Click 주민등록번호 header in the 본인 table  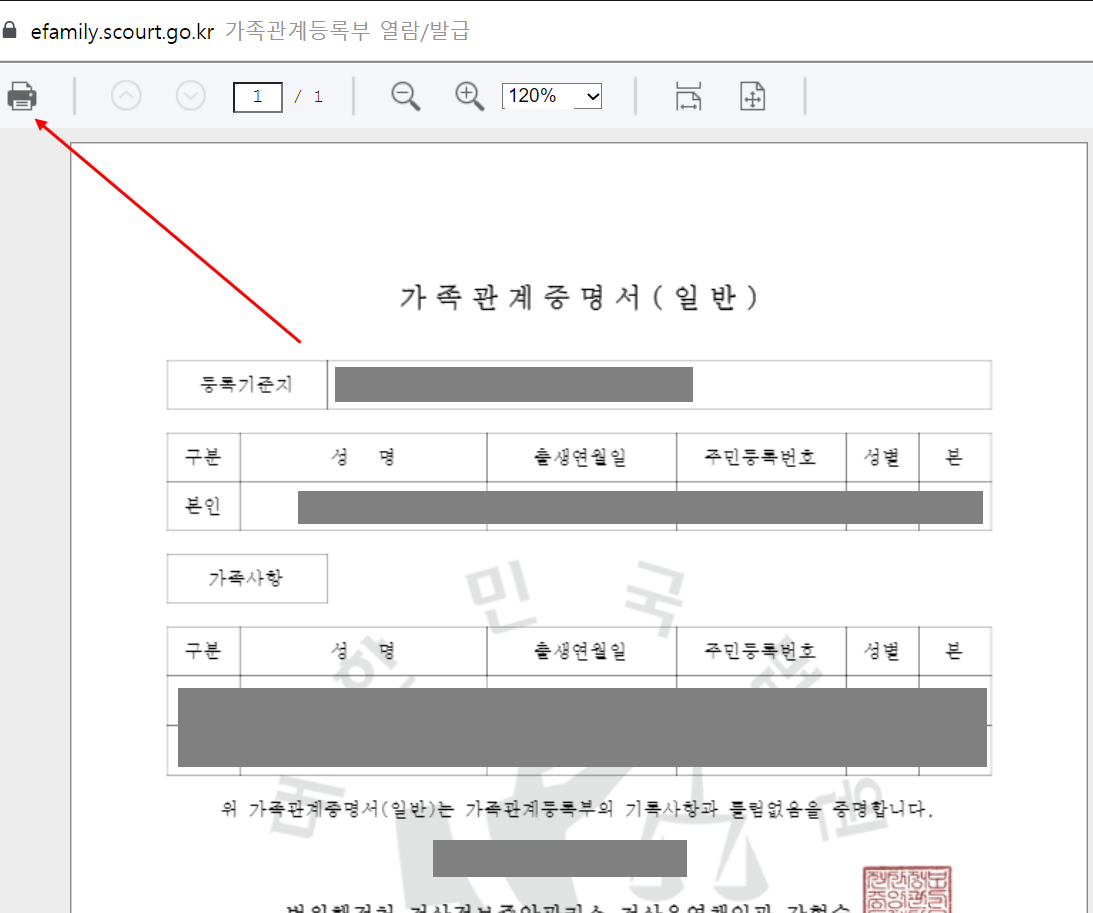click(x=760, y=457)
